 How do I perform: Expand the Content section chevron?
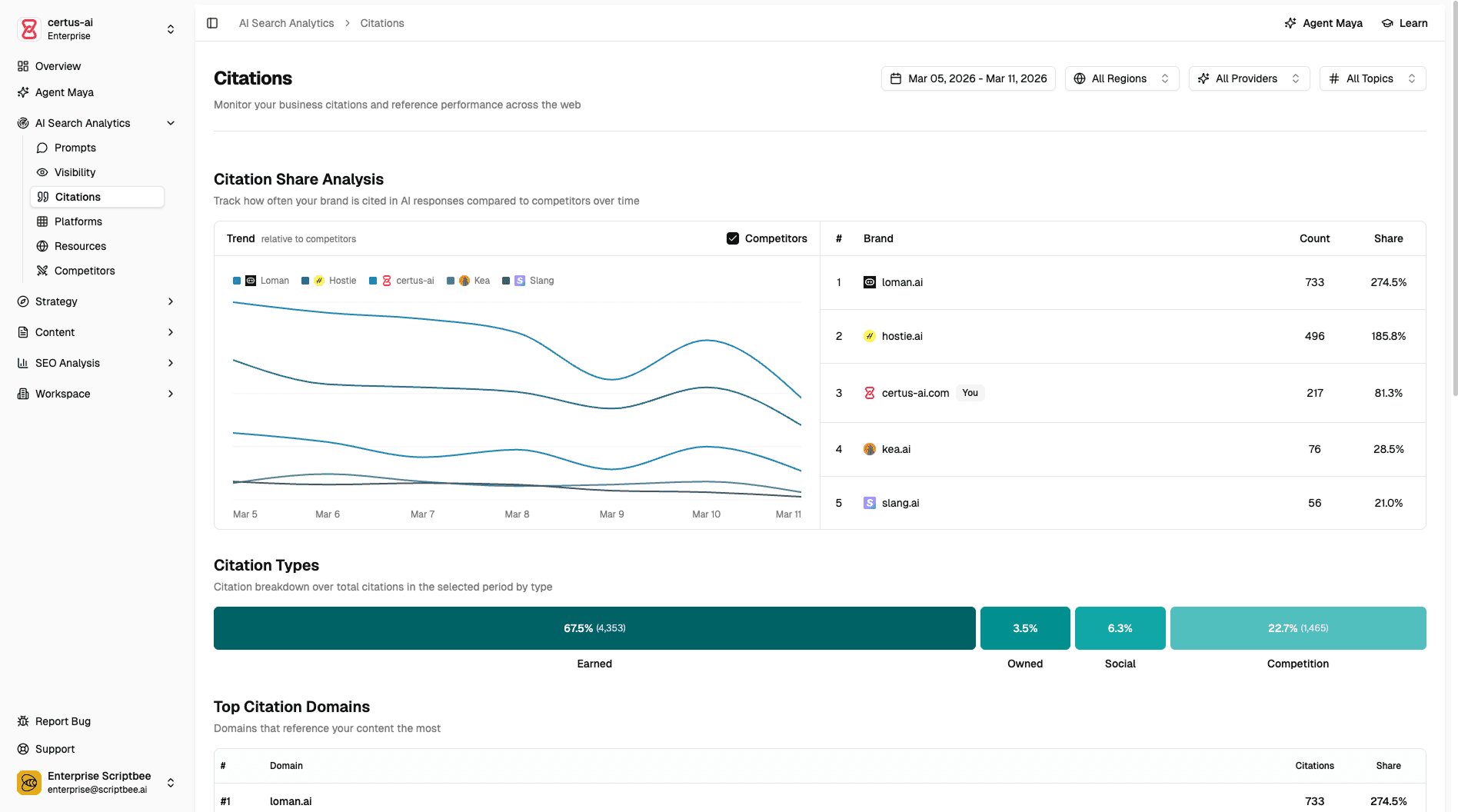pyautogui.click(x=171, y=332)
